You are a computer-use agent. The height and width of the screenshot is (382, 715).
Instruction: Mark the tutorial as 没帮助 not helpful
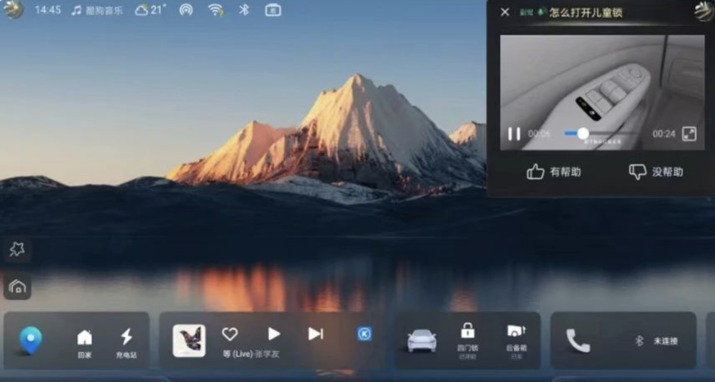pyautogui.click(x=656, y=172)
